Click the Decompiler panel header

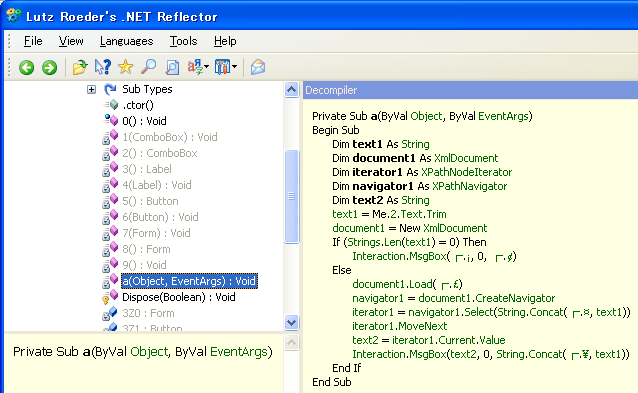coord(470,90)
